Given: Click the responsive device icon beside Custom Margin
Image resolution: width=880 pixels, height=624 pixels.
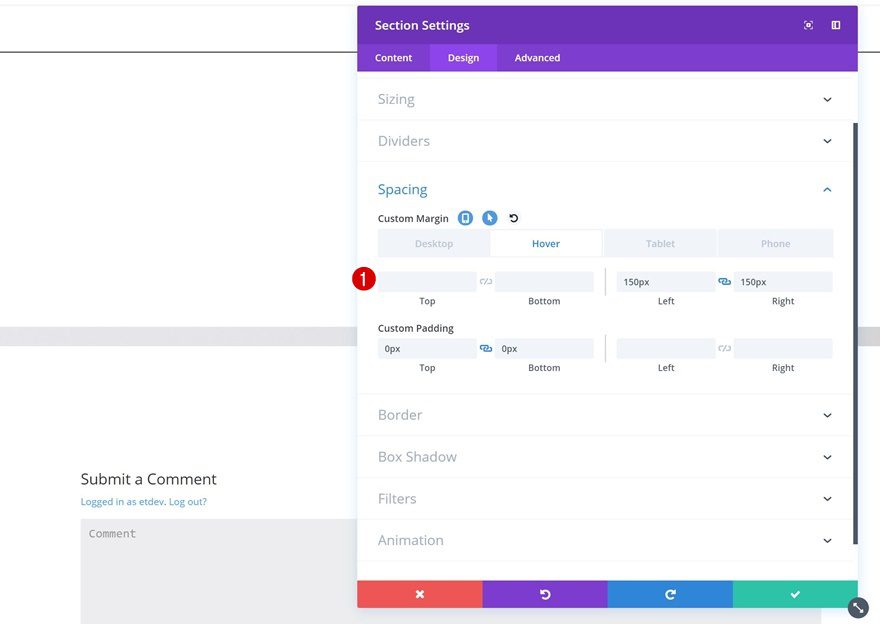Looking at the screenshot, I should click(x=465, y=218).
